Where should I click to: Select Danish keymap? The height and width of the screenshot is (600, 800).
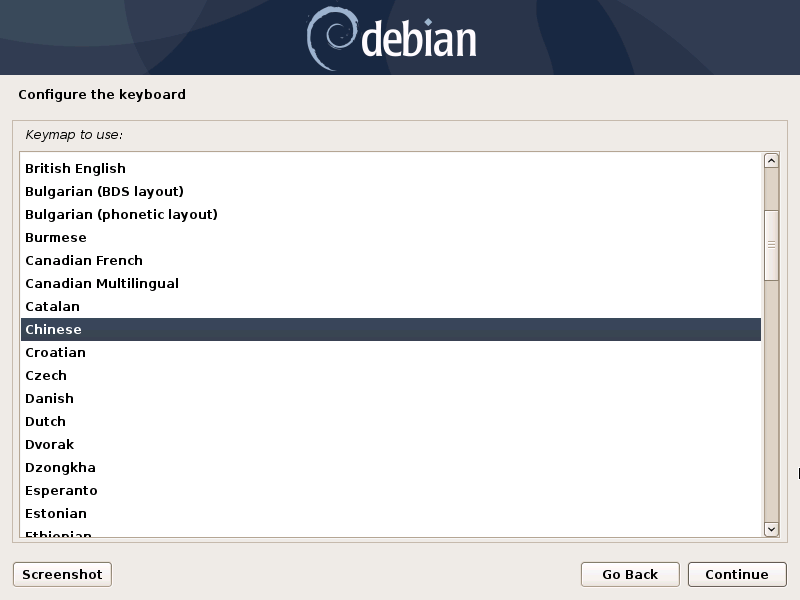click(x=391, y=398)
